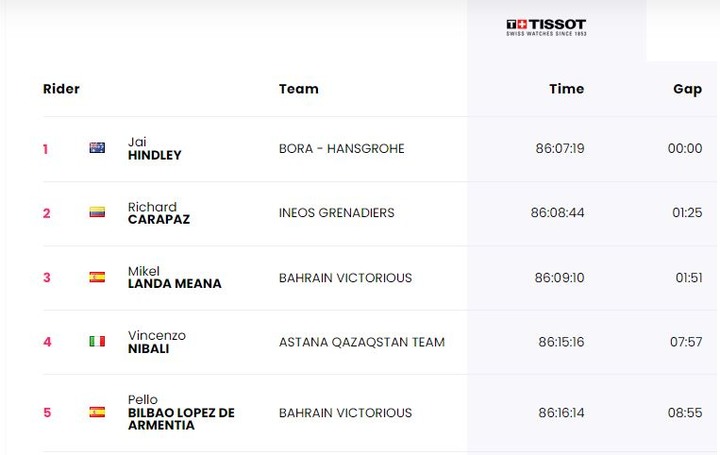This screenshot has width=720, height=455.
Task: Click the Australian flag icon beside Jai Hindley
Action: (97, 148)
